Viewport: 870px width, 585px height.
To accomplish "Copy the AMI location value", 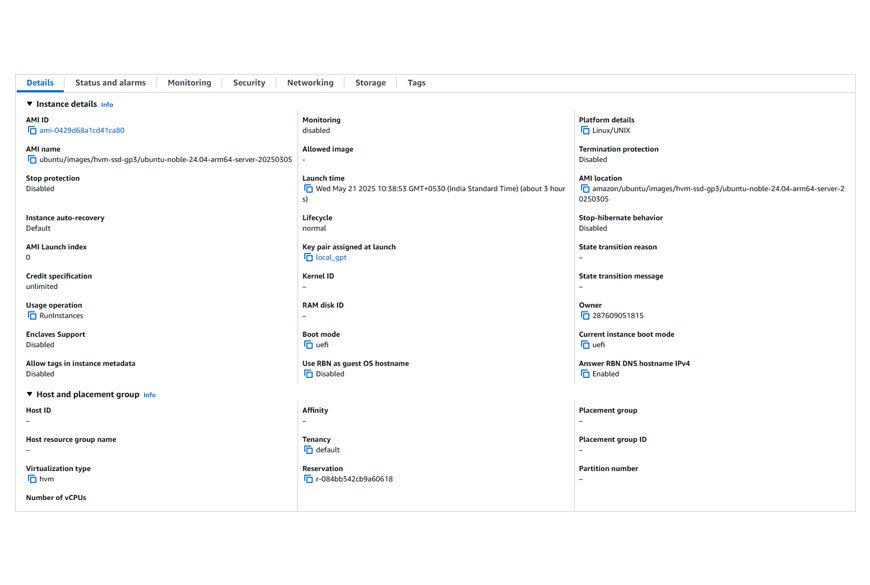I will pyautogui.click(x=585, y=189).
